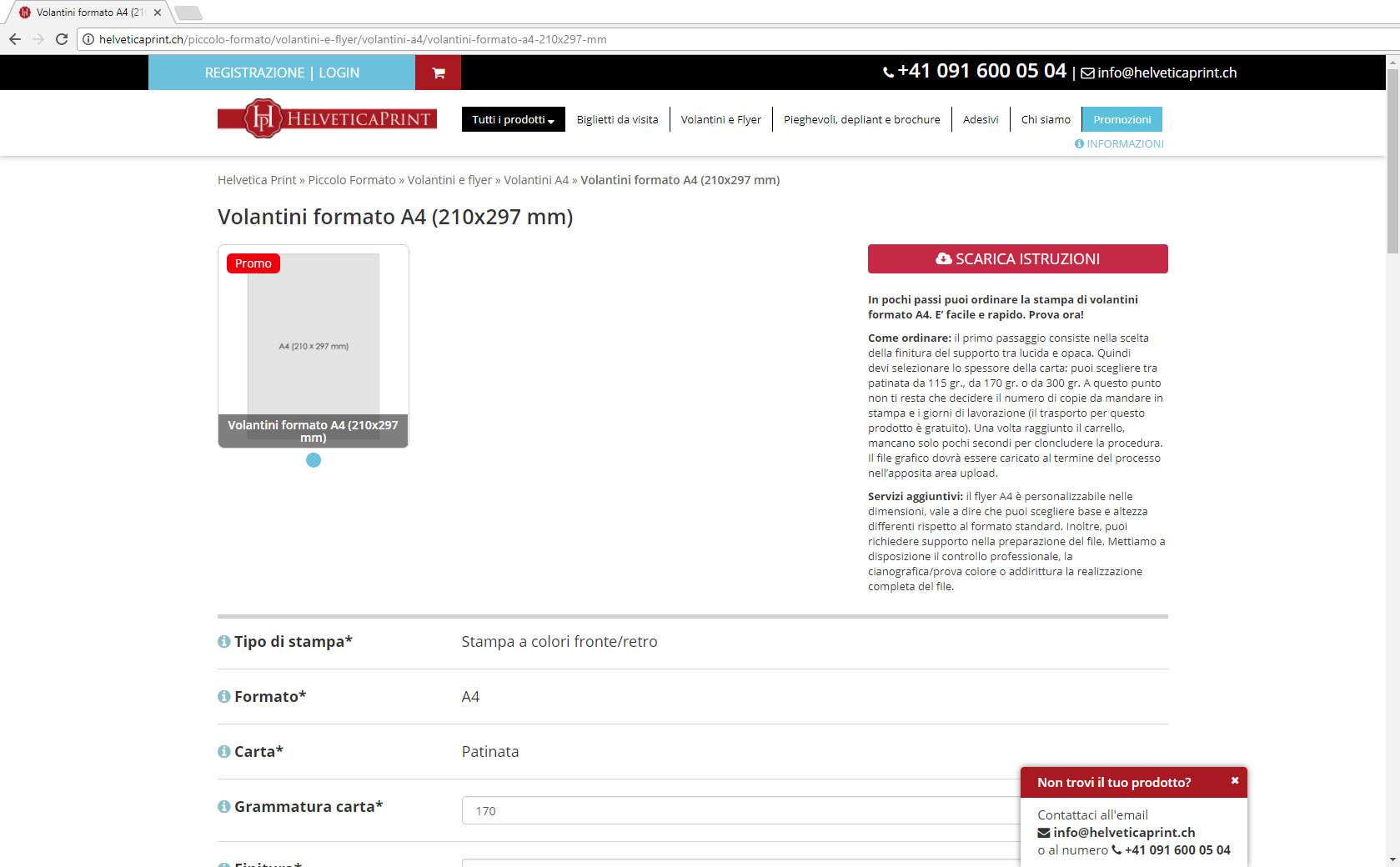
Task: Open the shopping cart icon
Action: [438, 73]
